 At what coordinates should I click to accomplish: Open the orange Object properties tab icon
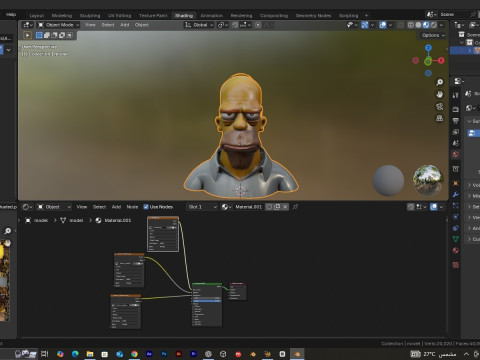(x=456, y=183)
